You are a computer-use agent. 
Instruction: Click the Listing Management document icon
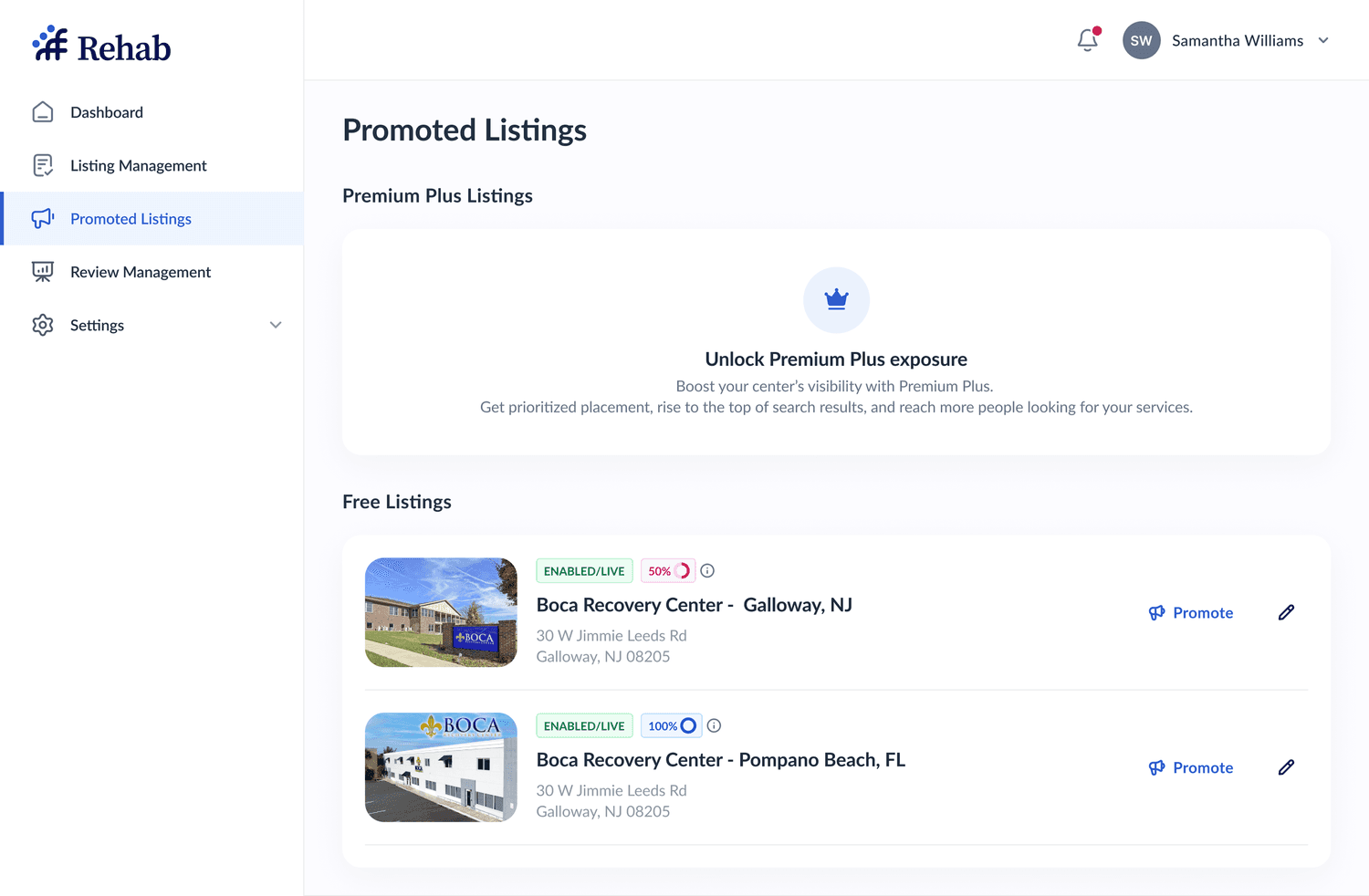tap(43, 165)
